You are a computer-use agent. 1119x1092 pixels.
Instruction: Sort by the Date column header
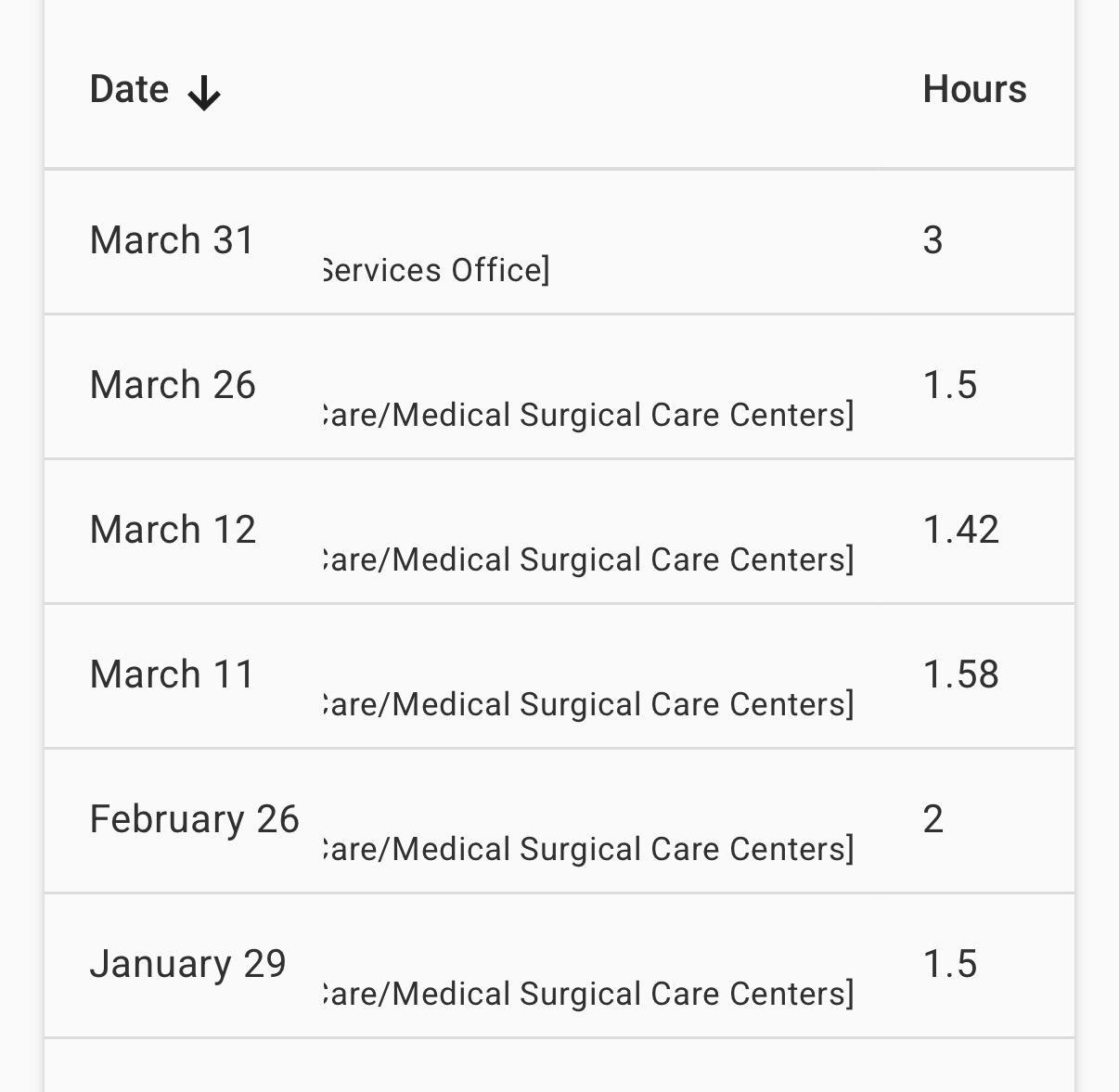(129, 90)
